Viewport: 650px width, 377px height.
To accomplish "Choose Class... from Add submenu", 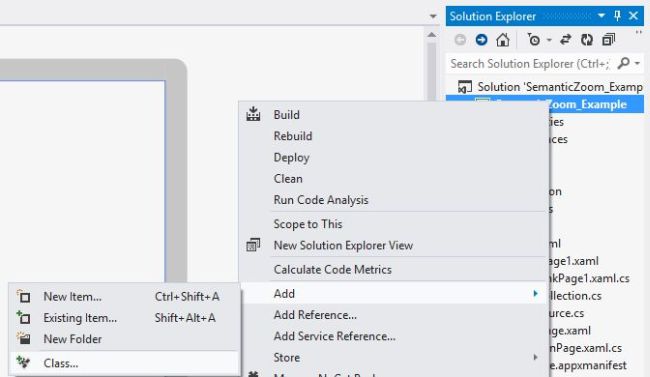I will tap(61, 363).
